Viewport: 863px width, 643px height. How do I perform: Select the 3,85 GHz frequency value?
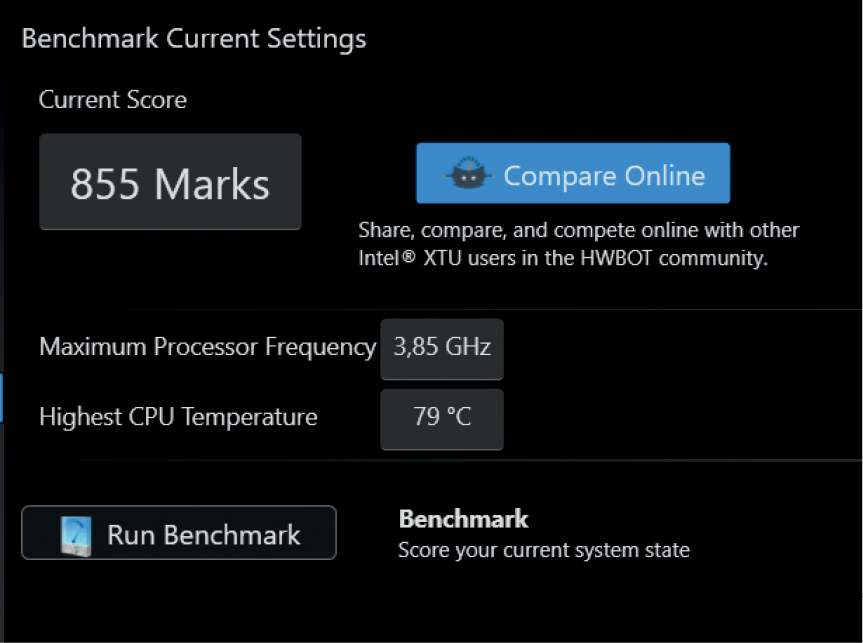(442, 349)
